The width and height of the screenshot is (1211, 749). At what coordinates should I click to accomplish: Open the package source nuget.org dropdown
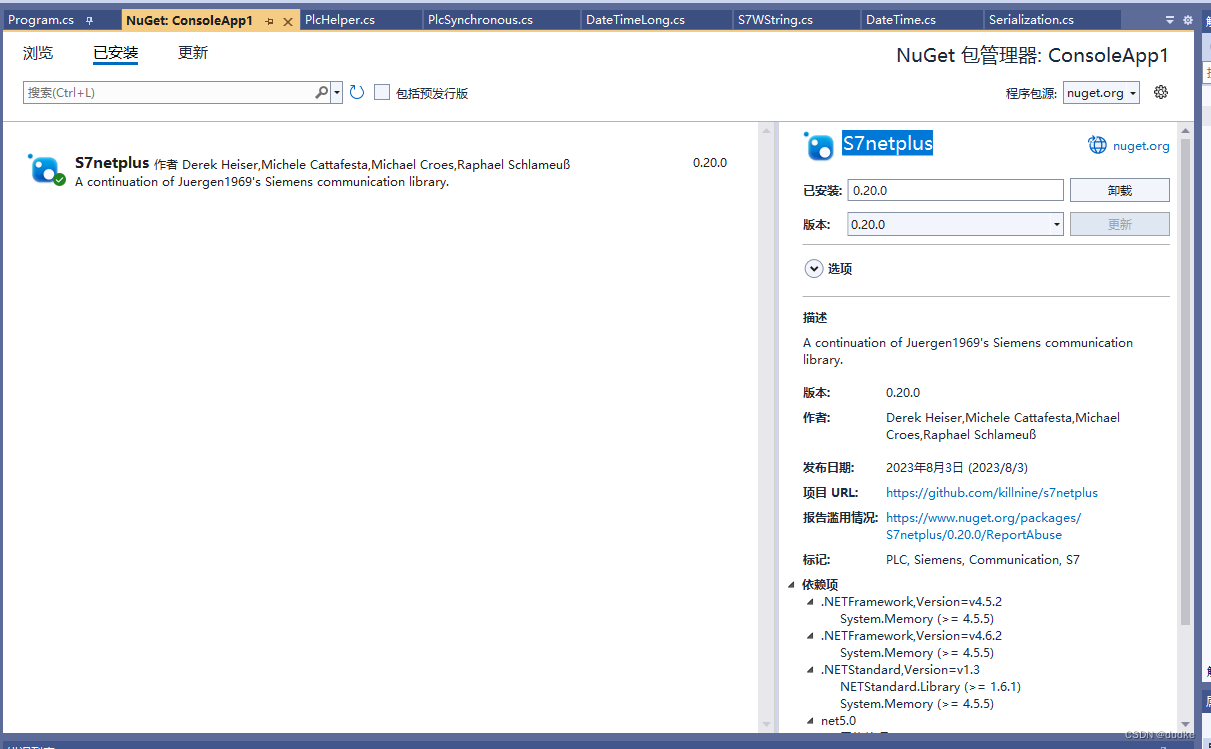(x=1101, y=93)
